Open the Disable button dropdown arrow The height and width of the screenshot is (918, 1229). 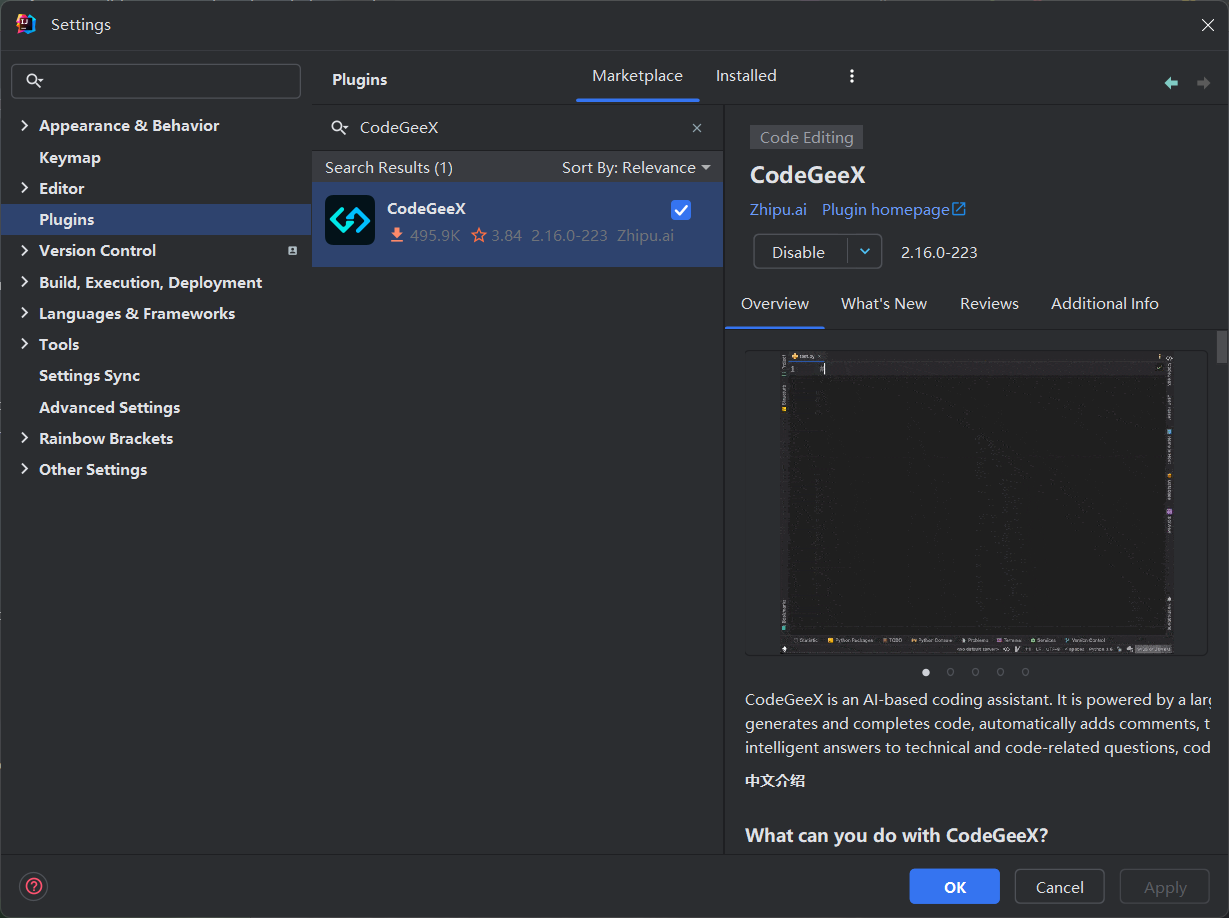click(x=865, y=252)
